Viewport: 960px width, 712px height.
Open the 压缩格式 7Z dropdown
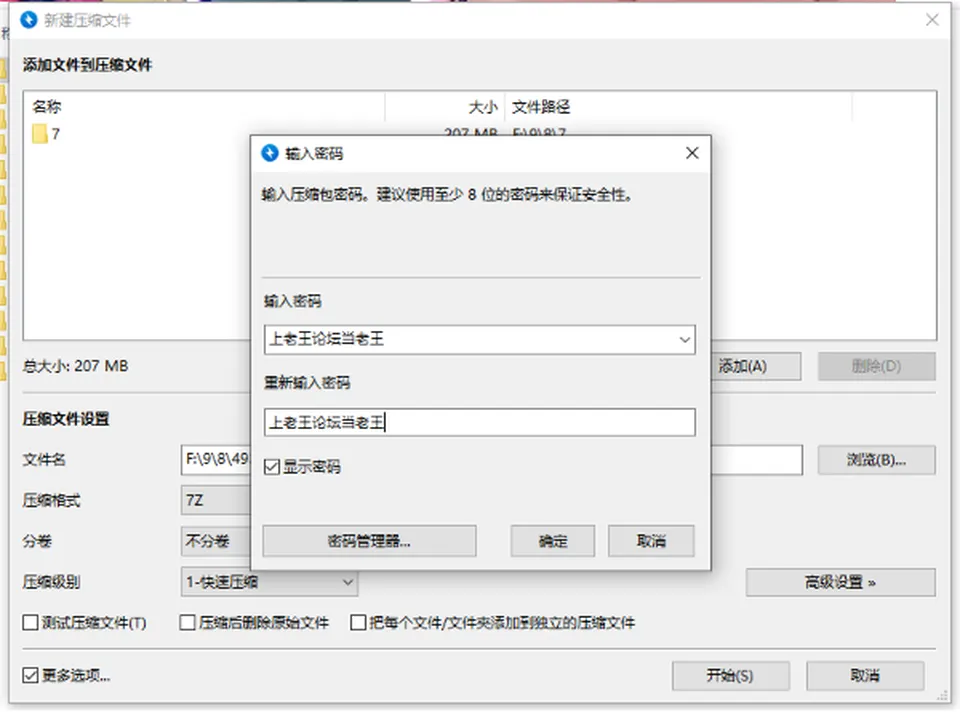pyautogui.click(x=216, y=501)
